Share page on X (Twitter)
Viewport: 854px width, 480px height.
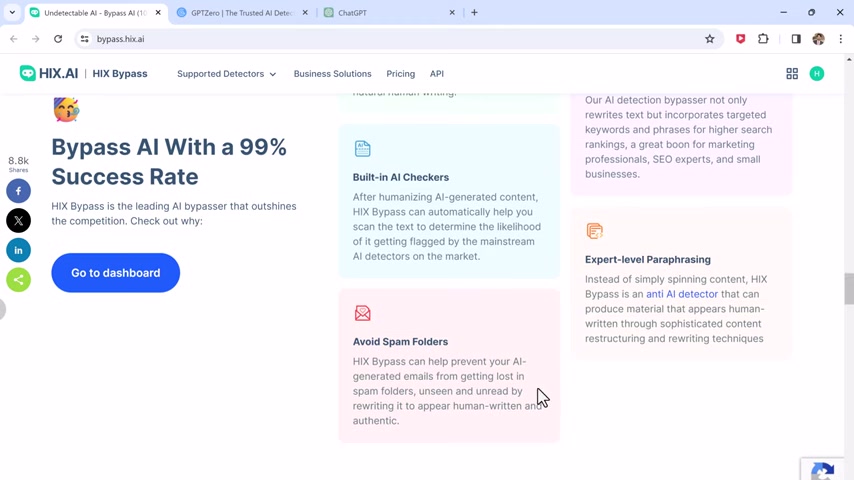[19, 221]
